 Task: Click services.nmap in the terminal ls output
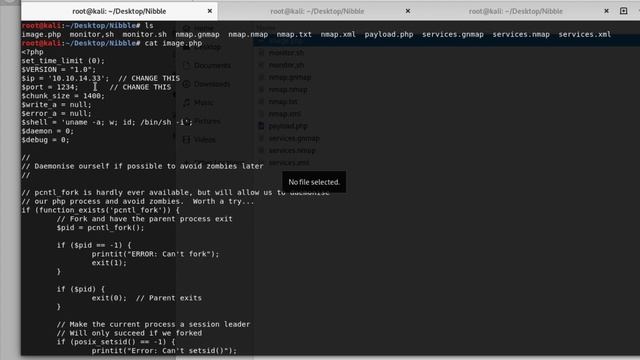521,35
